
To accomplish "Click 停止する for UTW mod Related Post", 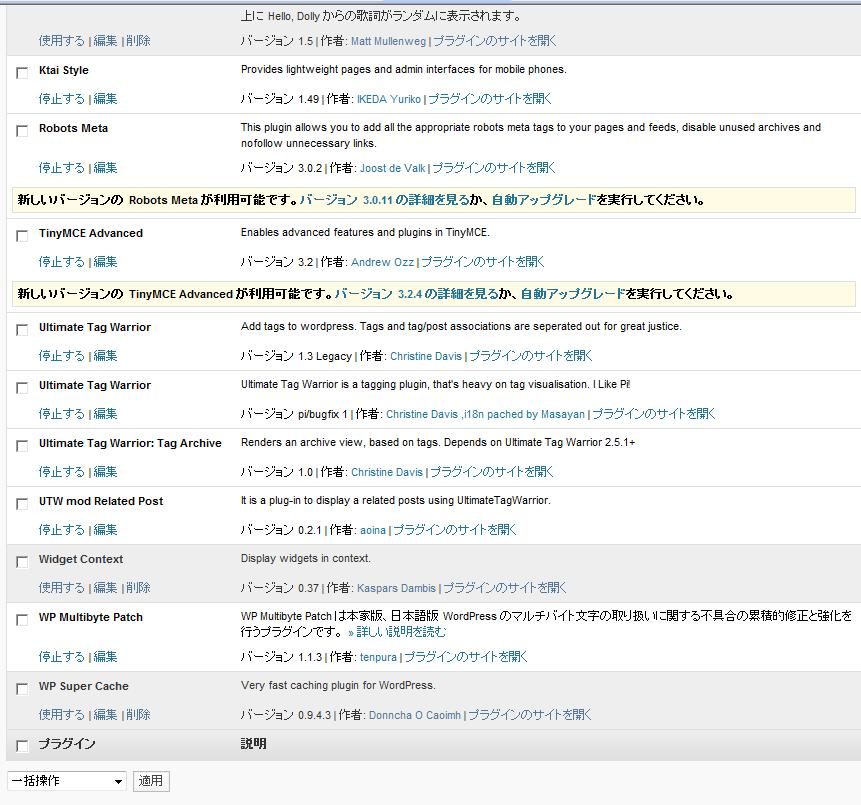I will 62,530.
